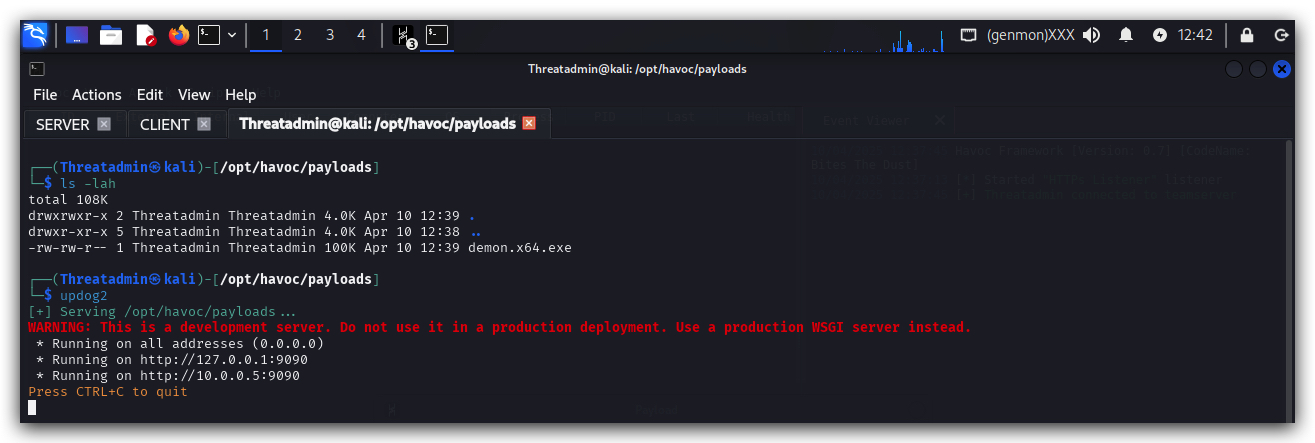Image resolution: width=1315 pixels, height=443 pixels.
Task: Open the Kali dragon applications menu
Action: tap(35, 35)
